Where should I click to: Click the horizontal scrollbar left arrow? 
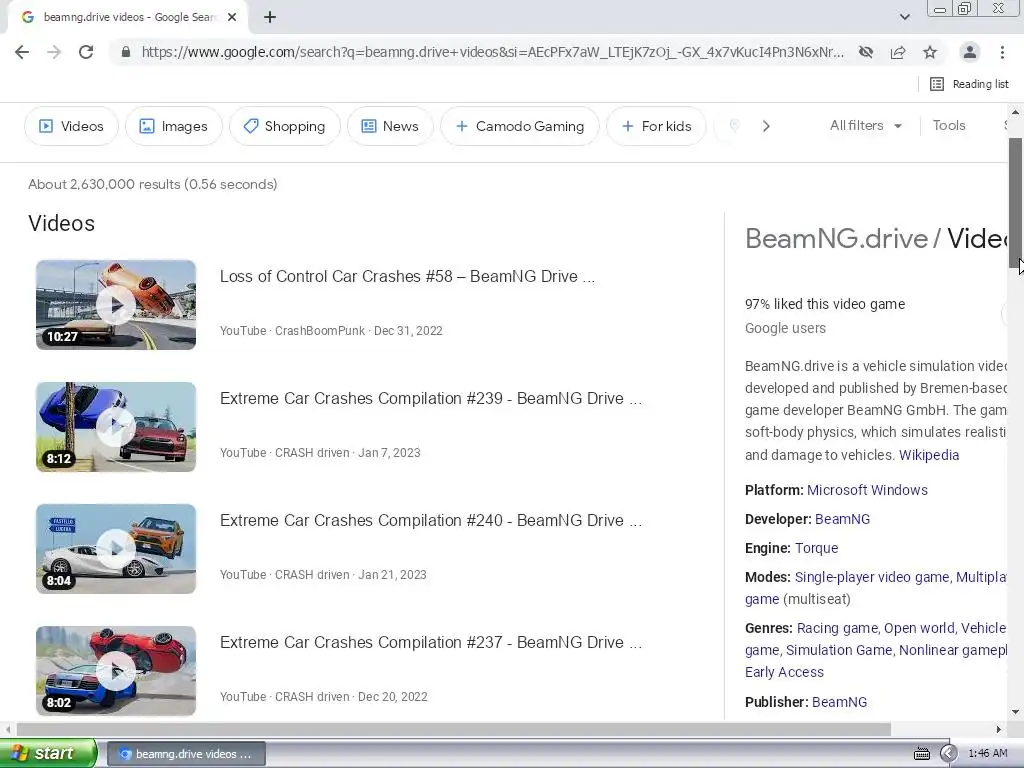(x=7, y=729)
